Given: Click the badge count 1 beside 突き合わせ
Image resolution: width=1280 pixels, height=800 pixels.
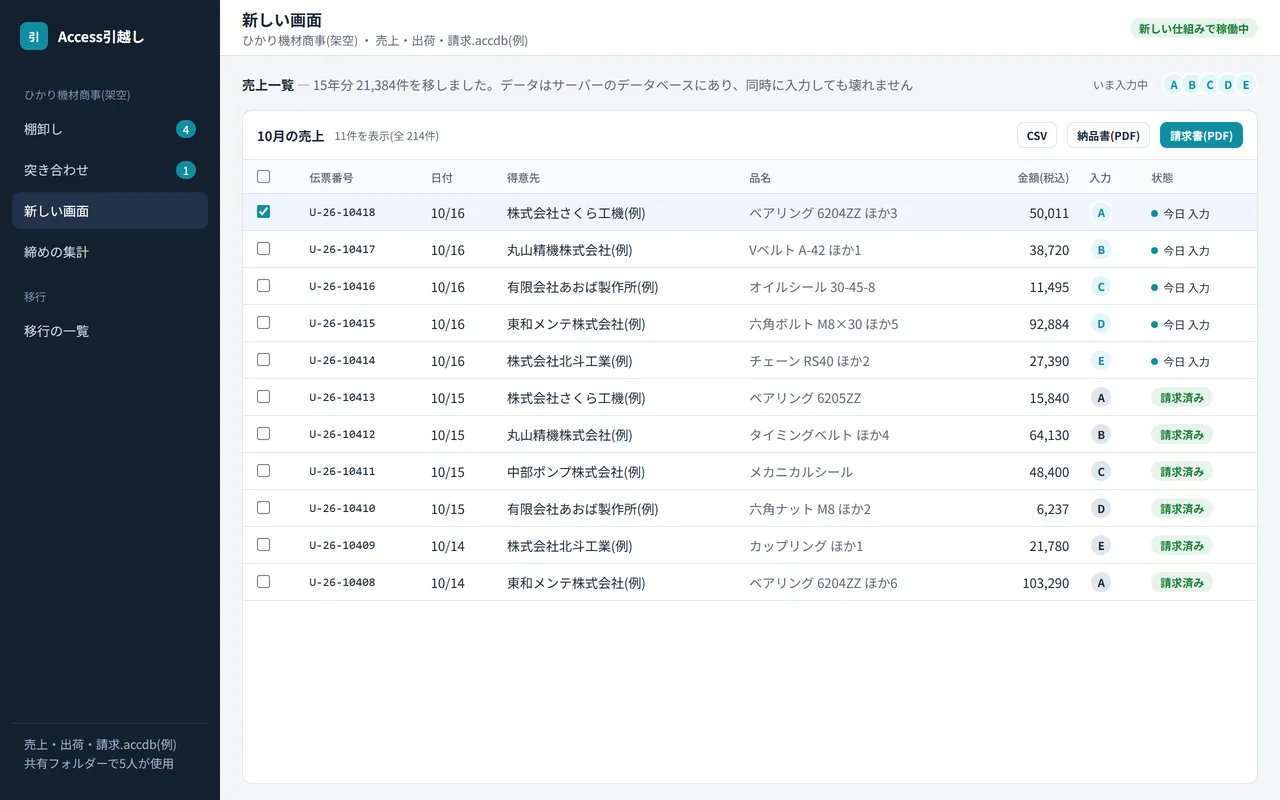Looking at the screenshot, I should [x=186, y=170].
